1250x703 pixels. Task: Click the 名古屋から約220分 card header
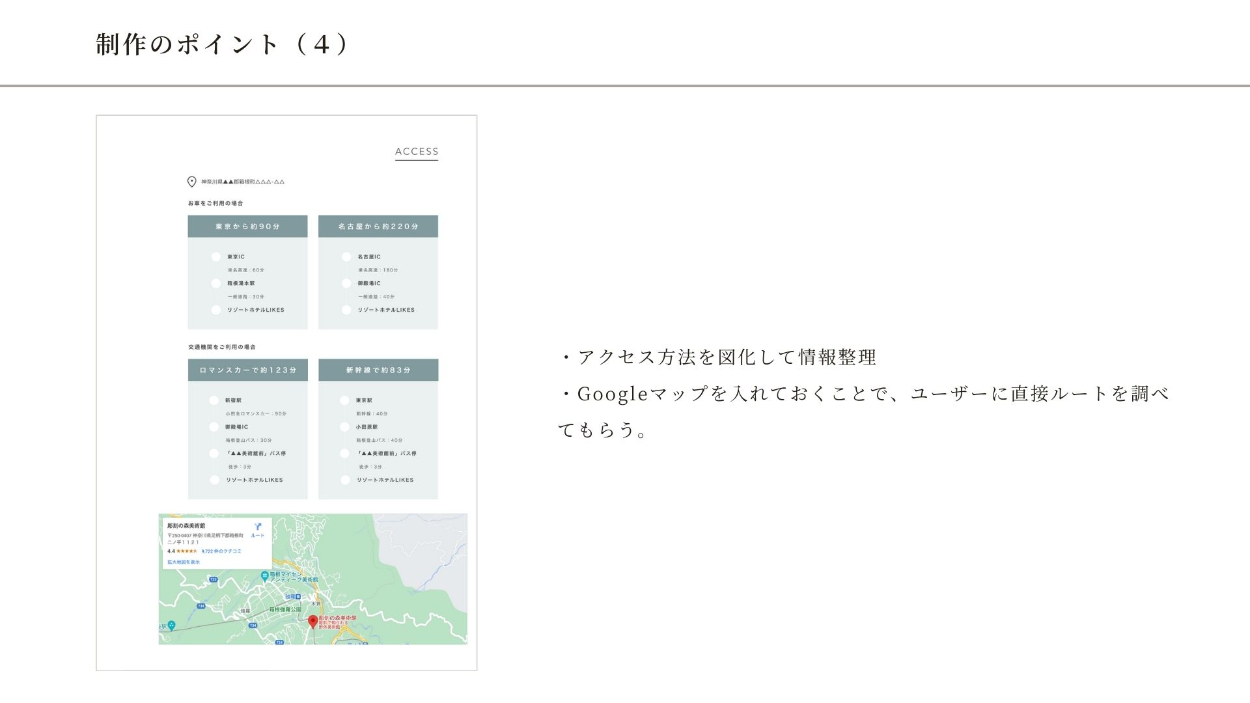(x=378, y=227)
